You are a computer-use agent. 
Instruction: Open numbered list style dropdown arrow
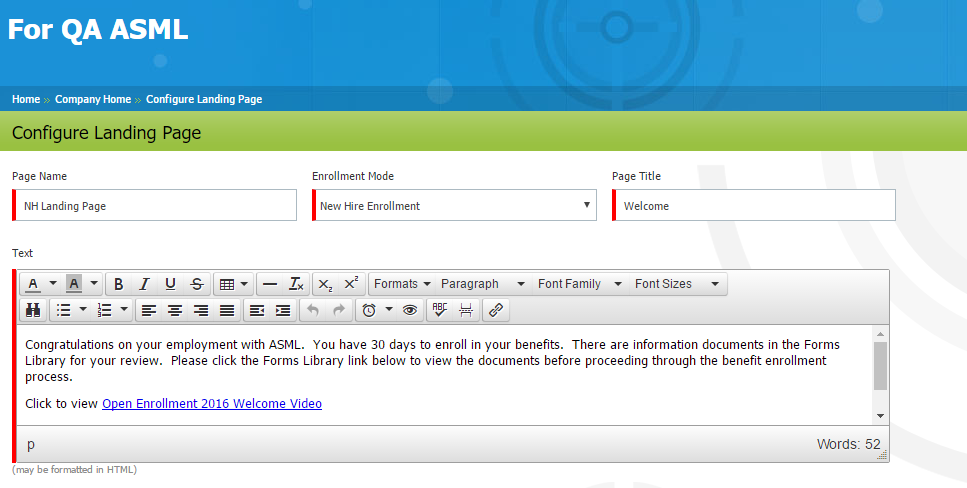(x=124, y=310)
